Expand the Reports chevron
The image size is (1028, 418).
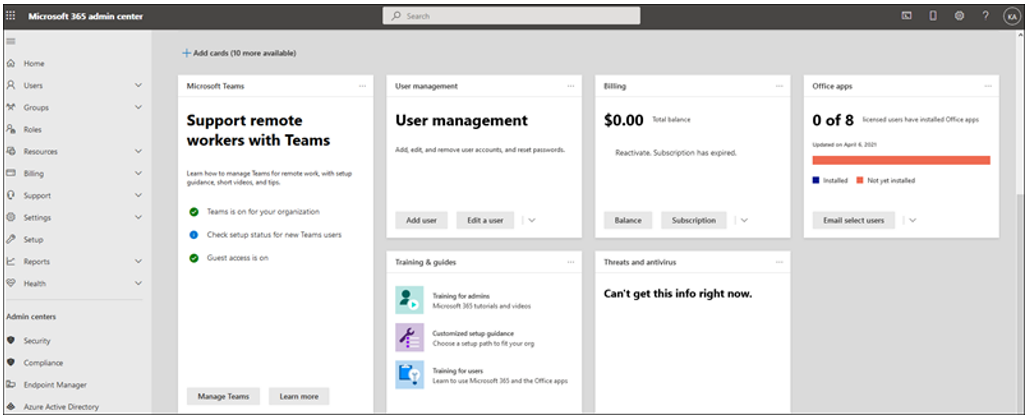pyautogui.click(x=138, y=261)
